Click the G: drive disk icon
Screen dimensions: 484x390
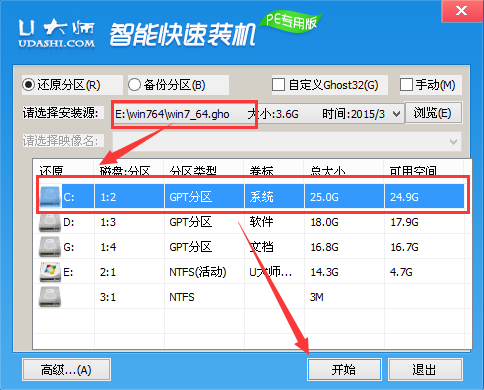coord(50,247)
